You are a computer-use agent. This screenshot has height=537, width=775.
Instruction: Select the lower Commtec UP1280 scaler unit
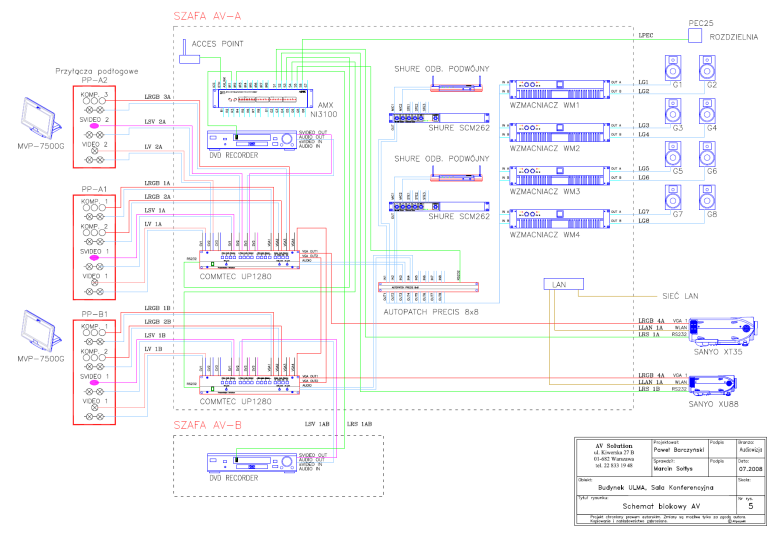click(x=250, y=384)
